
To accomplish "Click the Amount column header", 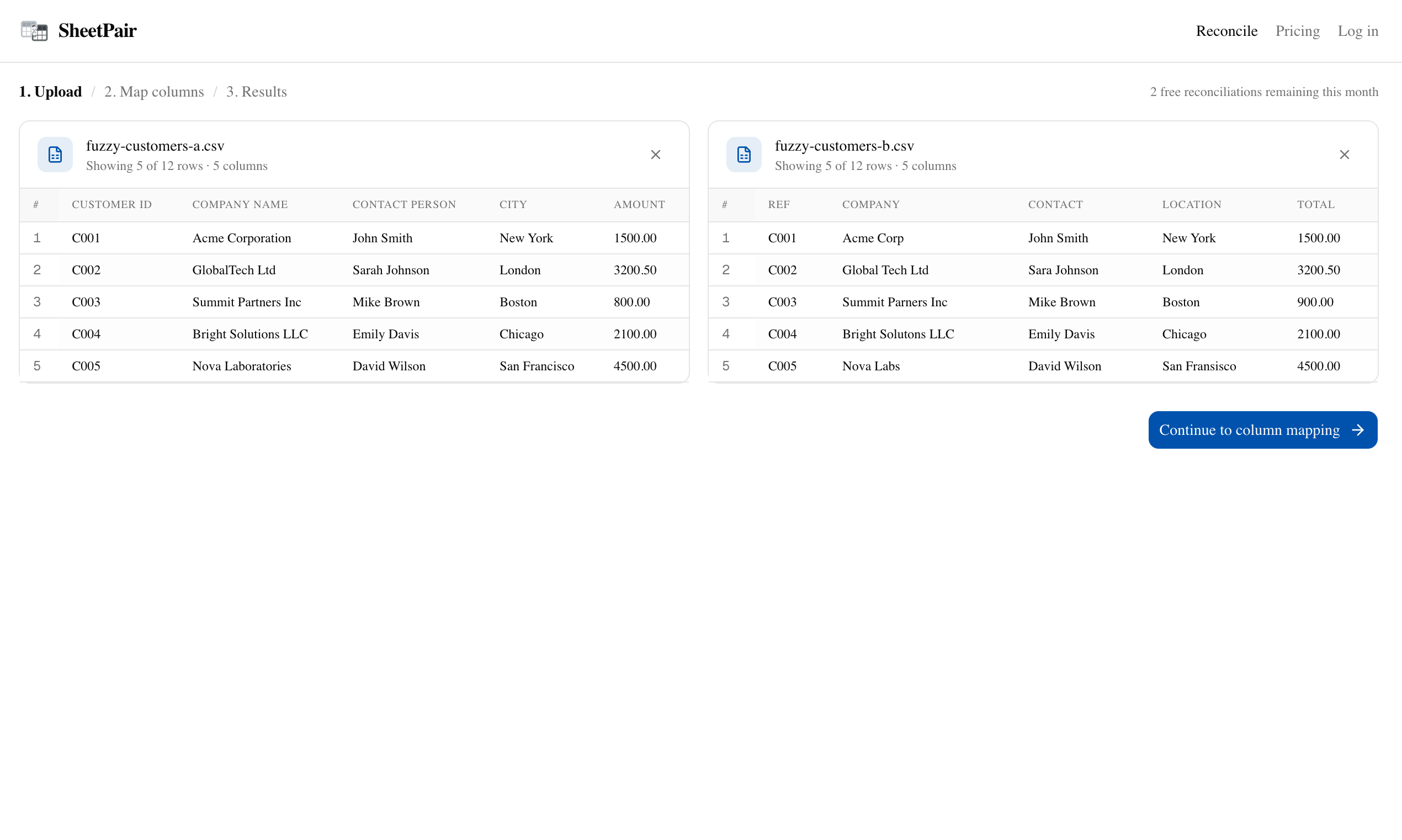I will 639,204.
